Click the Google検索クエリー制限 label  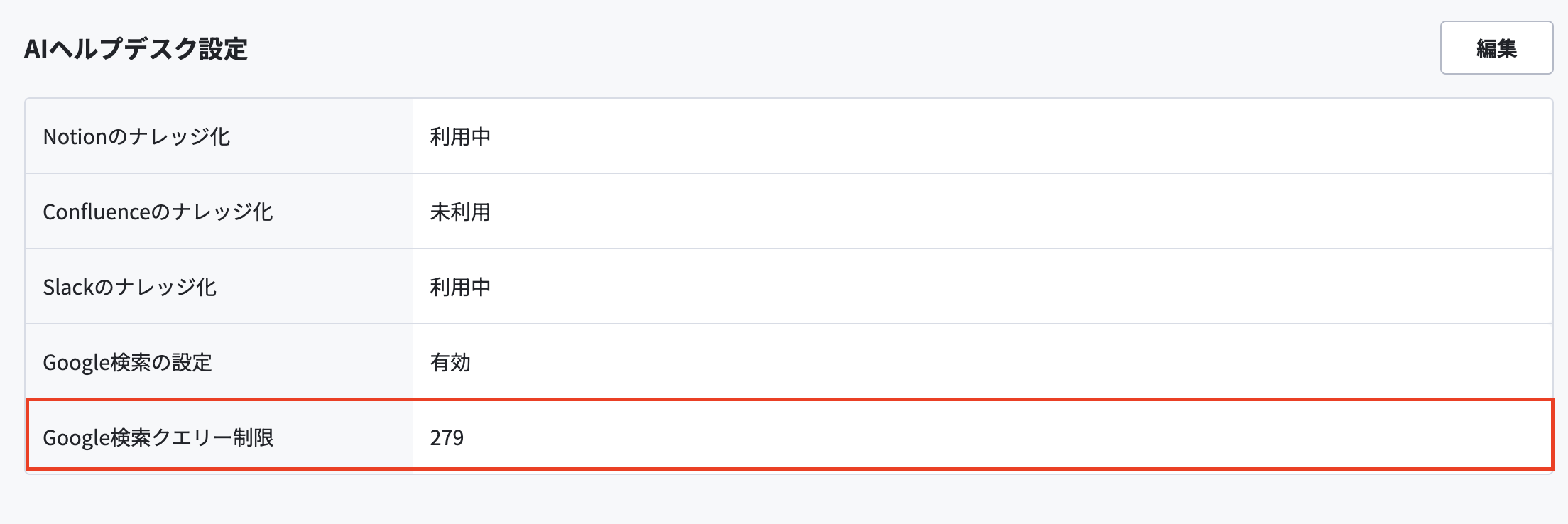point(158,437)
